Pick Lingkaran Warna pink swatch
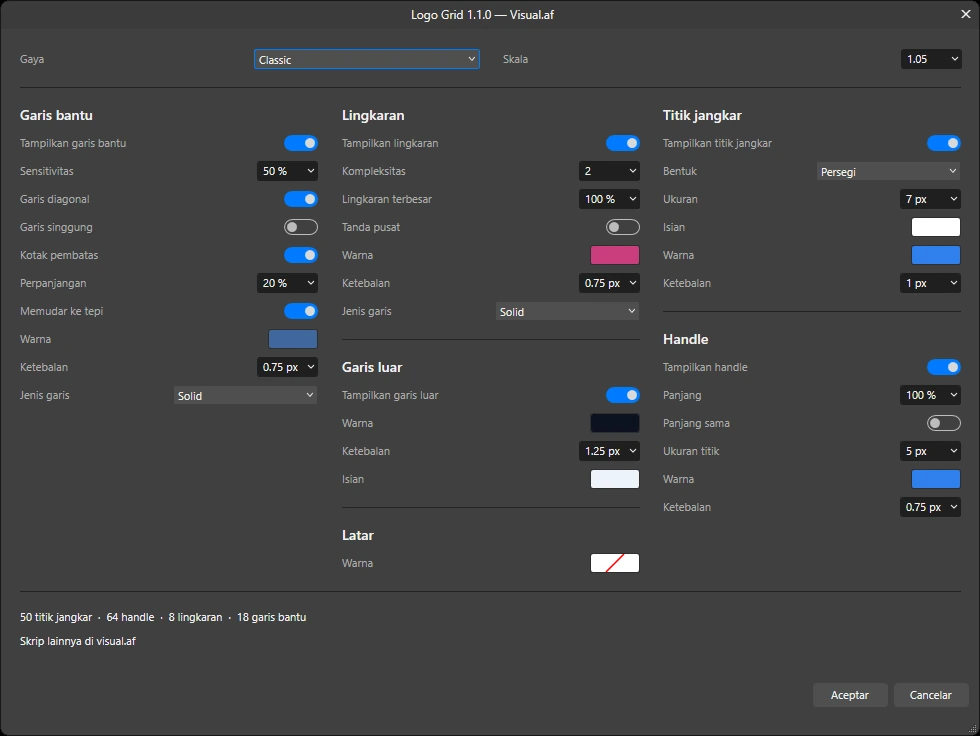 pos(615,255)
